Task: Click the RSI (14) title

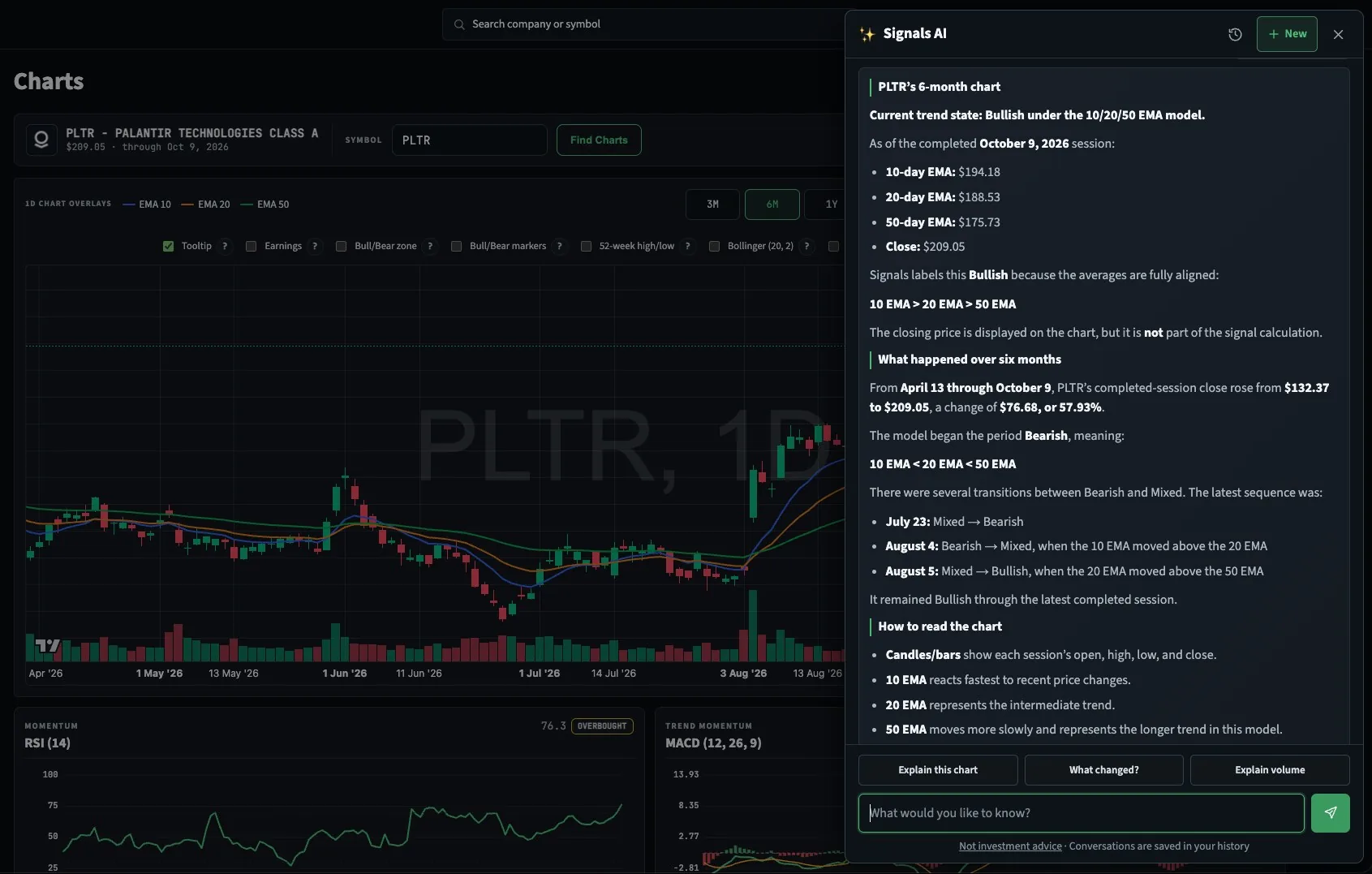Action: (x=48, y=743)
